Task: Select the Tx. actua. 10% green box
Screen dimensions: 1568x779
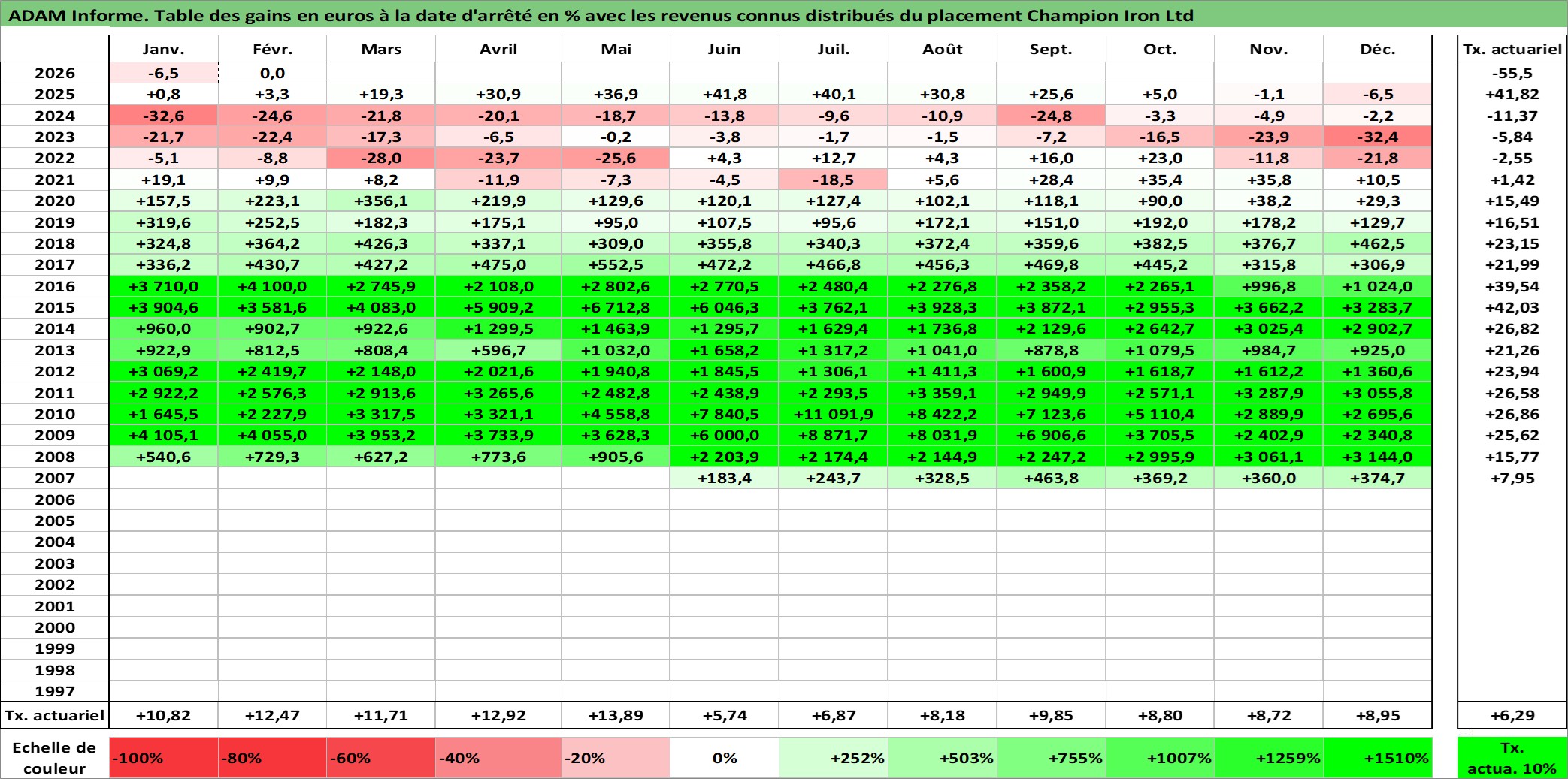Action: pyautogui.click(x=1512, y=758)
